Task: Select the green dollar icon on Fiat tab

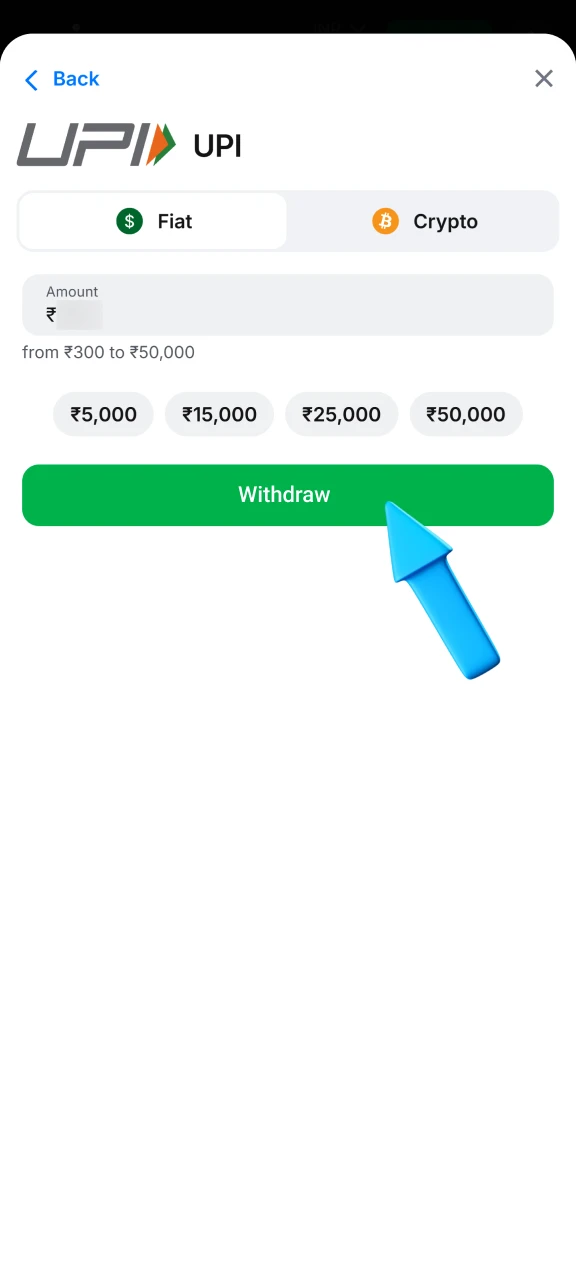Action: coord(129,221)
